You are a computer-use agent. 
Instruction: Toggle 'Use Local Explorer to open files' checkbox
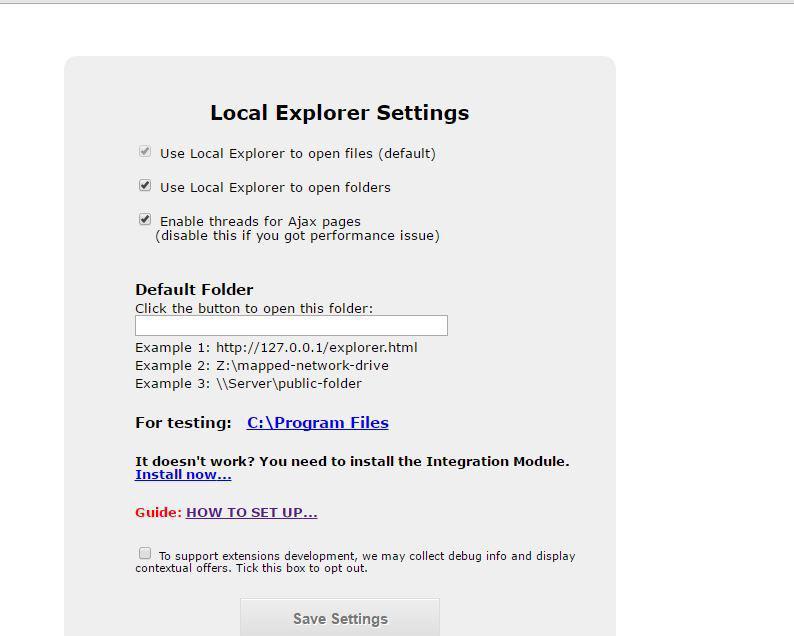[x=145, y=151]
